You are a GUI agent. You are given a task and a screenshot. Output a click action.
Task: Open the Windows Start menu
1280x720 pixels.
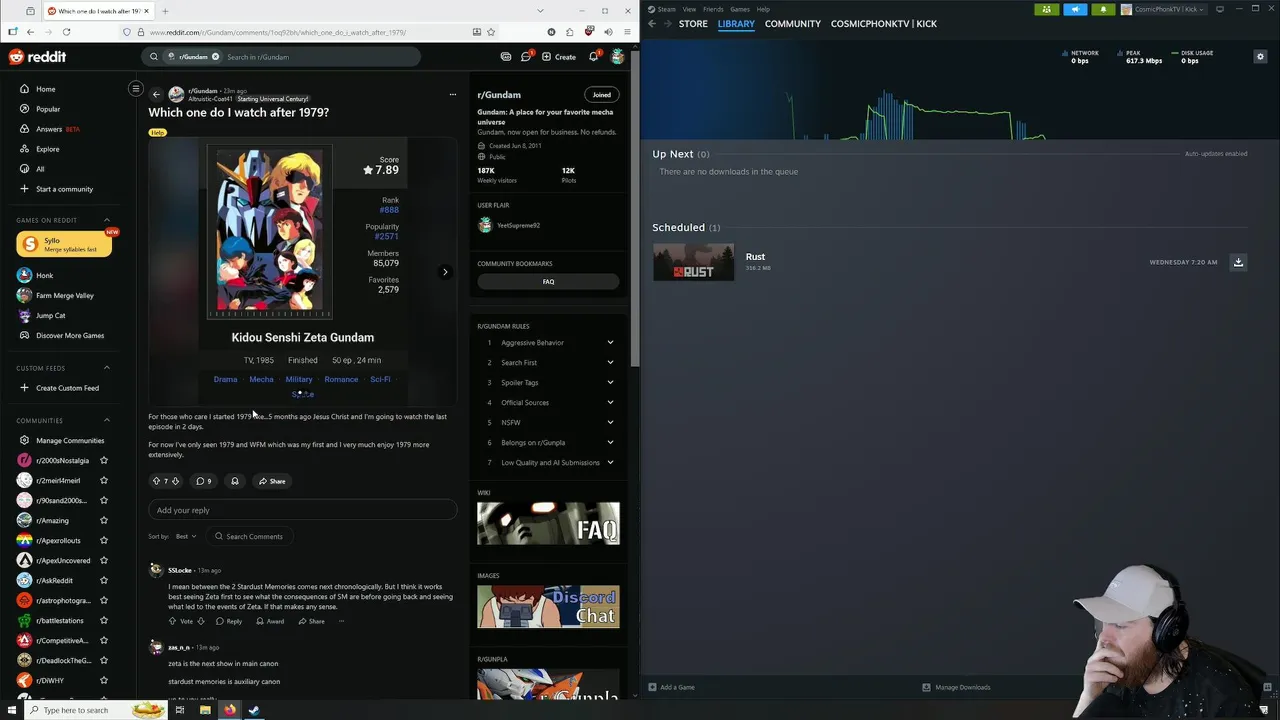coord(12,710)
